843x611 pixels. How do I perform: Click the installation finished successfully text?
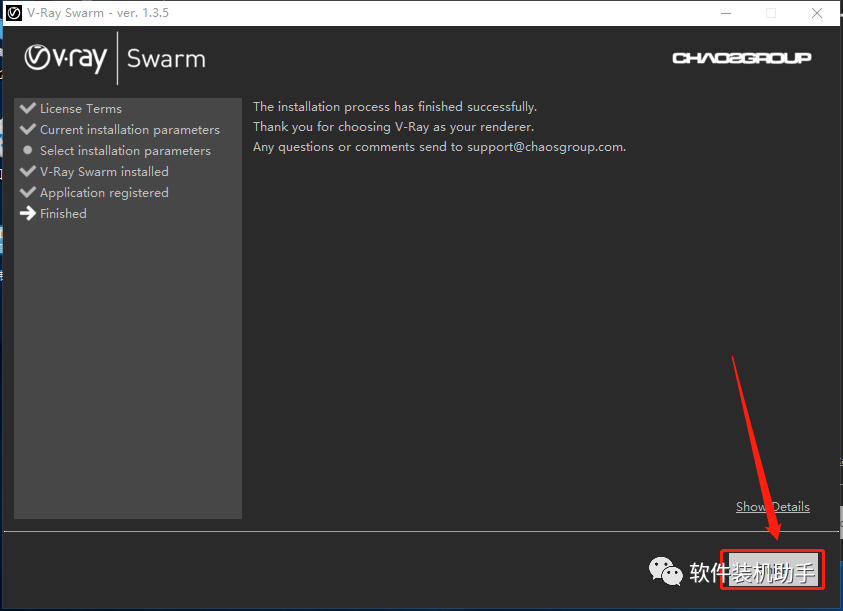(x=395, y=106)
